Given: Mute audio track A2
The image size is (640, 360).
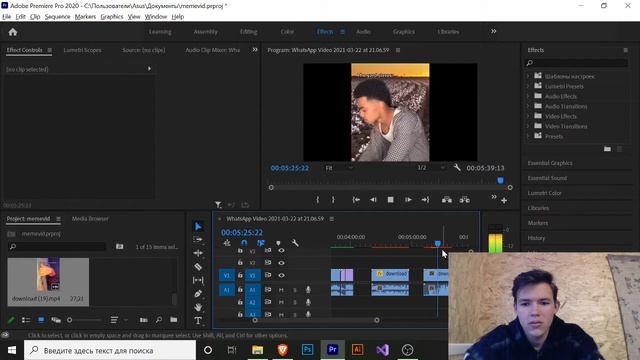Looking at the screenshot, I should pos(281,302).
